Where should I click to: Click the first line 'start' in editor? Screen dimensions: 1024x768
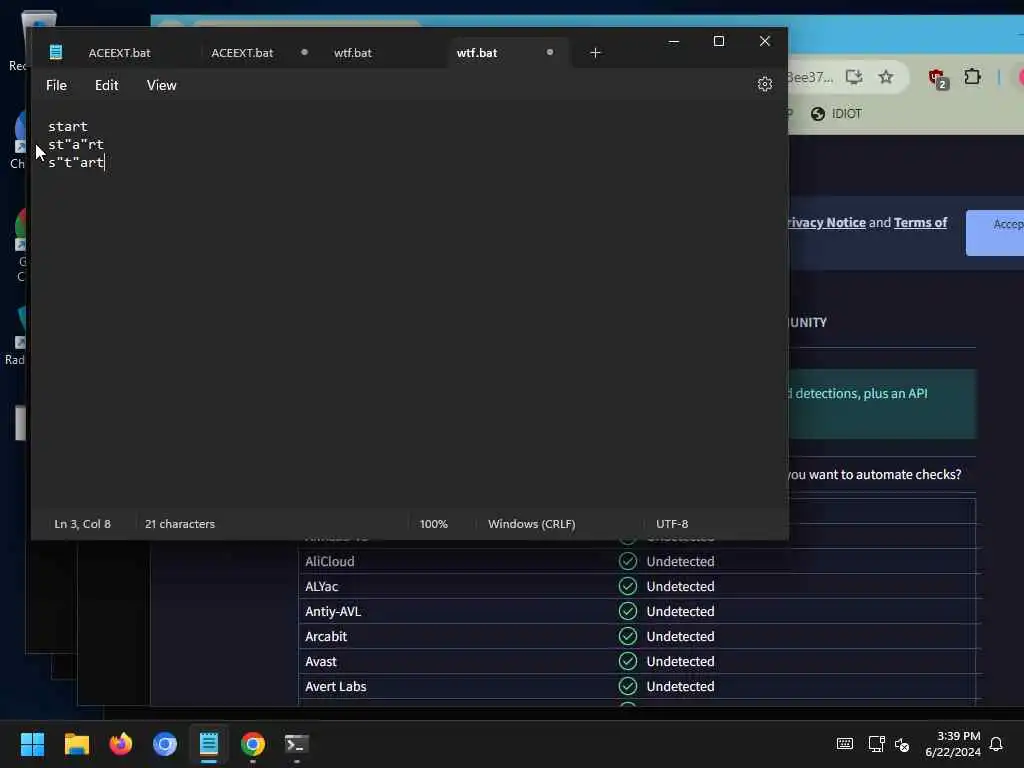pyautogui.click(x=68, y=126)
